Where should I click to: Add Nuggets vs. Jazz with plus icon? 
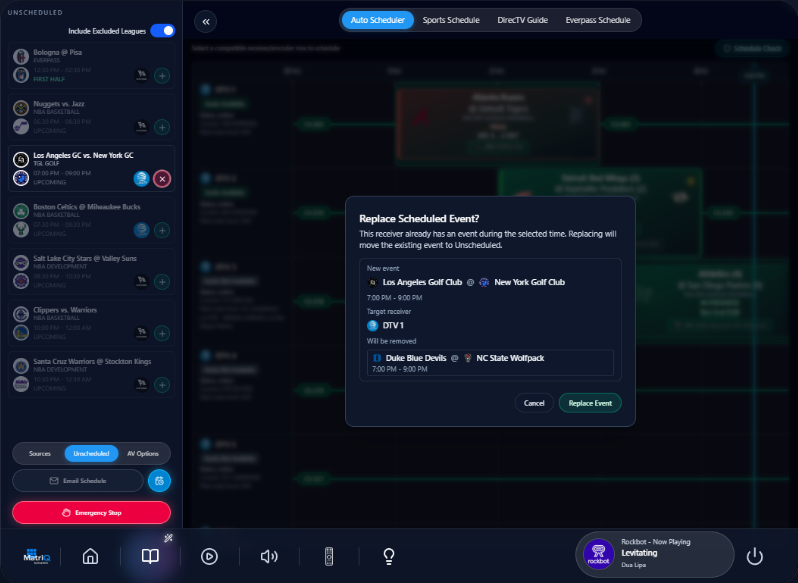[x=162, y=127]
